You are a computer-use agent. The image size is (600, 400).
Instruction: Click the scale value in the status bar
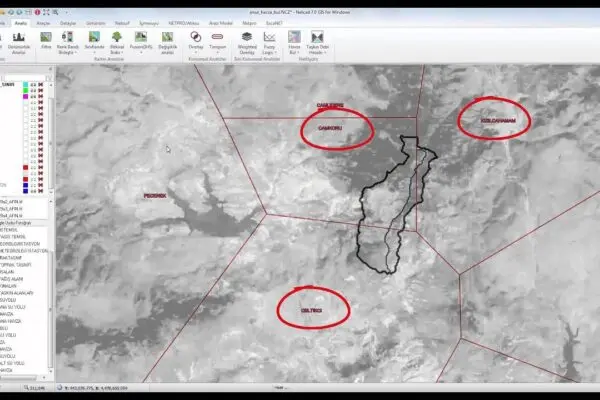point(37,388)
